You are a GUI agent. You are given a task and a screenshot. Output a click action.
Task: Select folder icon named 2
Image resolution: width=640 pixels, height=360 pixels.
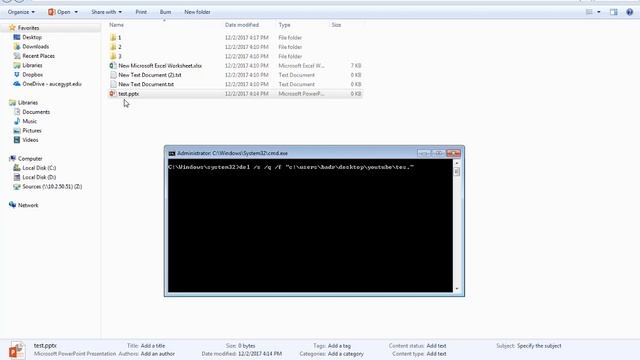point(113,47)
